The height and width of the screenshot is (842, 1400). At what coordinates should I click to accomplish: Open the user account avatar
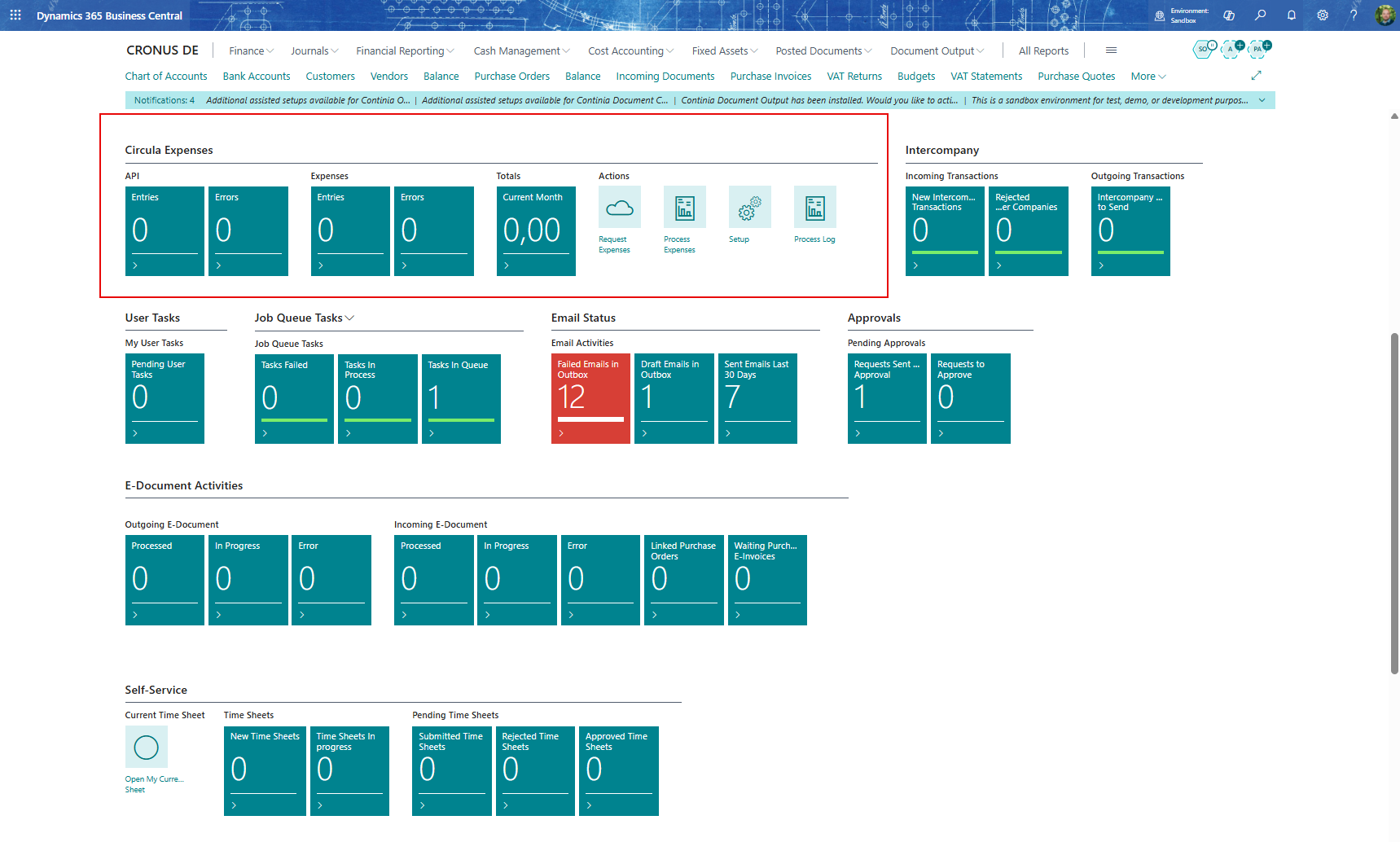(1385, 15)
